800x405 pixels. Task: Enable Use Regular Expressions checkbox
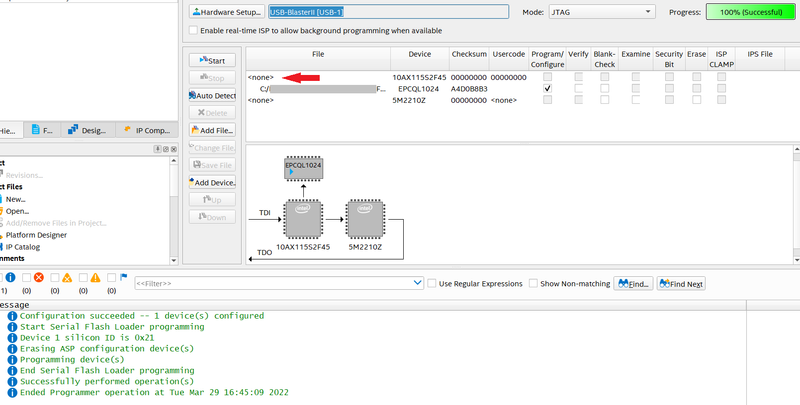[433, 284]
